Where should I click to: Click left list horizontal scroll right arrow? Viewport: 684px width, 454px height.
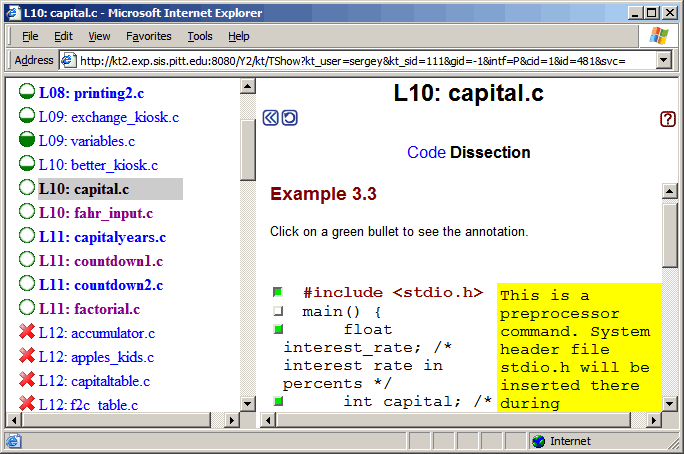pos(231,420)
